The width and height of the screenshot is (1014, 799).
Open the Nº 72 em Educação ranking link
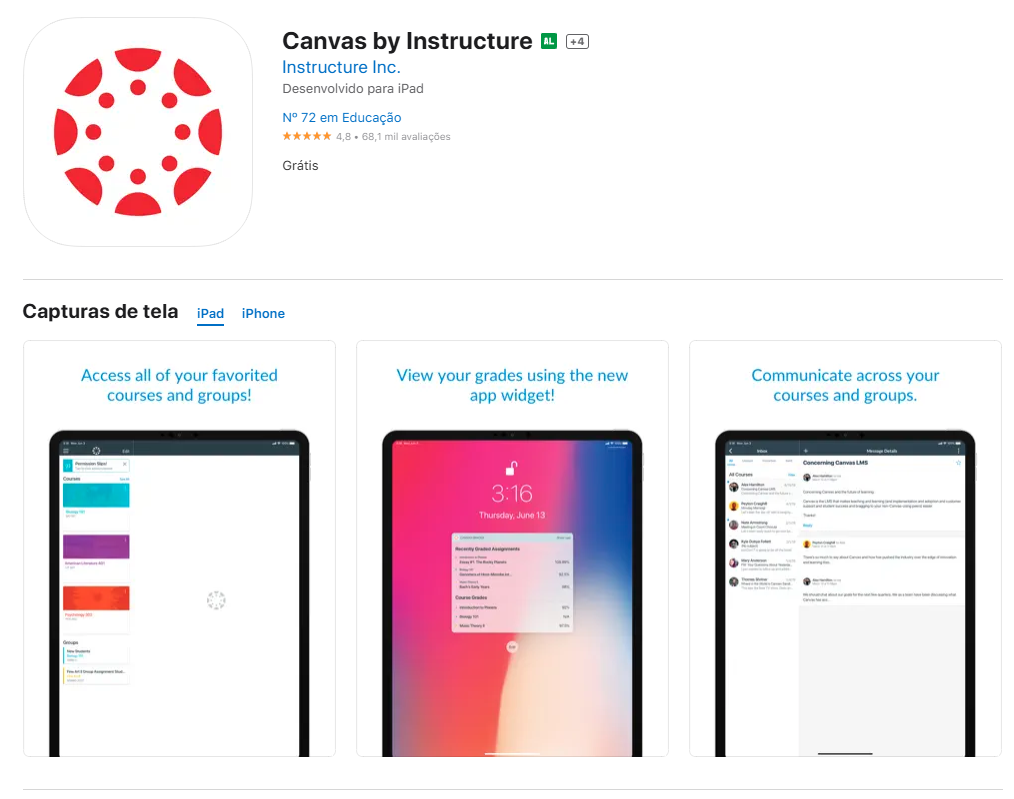click(x=341, y=118)
